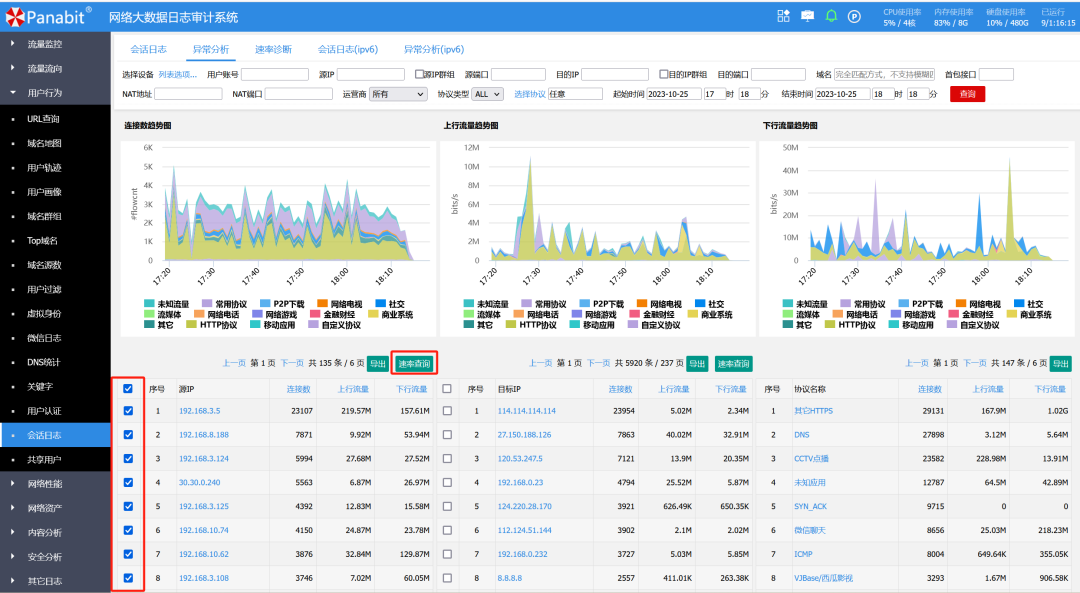Select the 异常分析 tab

pos(211,49)
